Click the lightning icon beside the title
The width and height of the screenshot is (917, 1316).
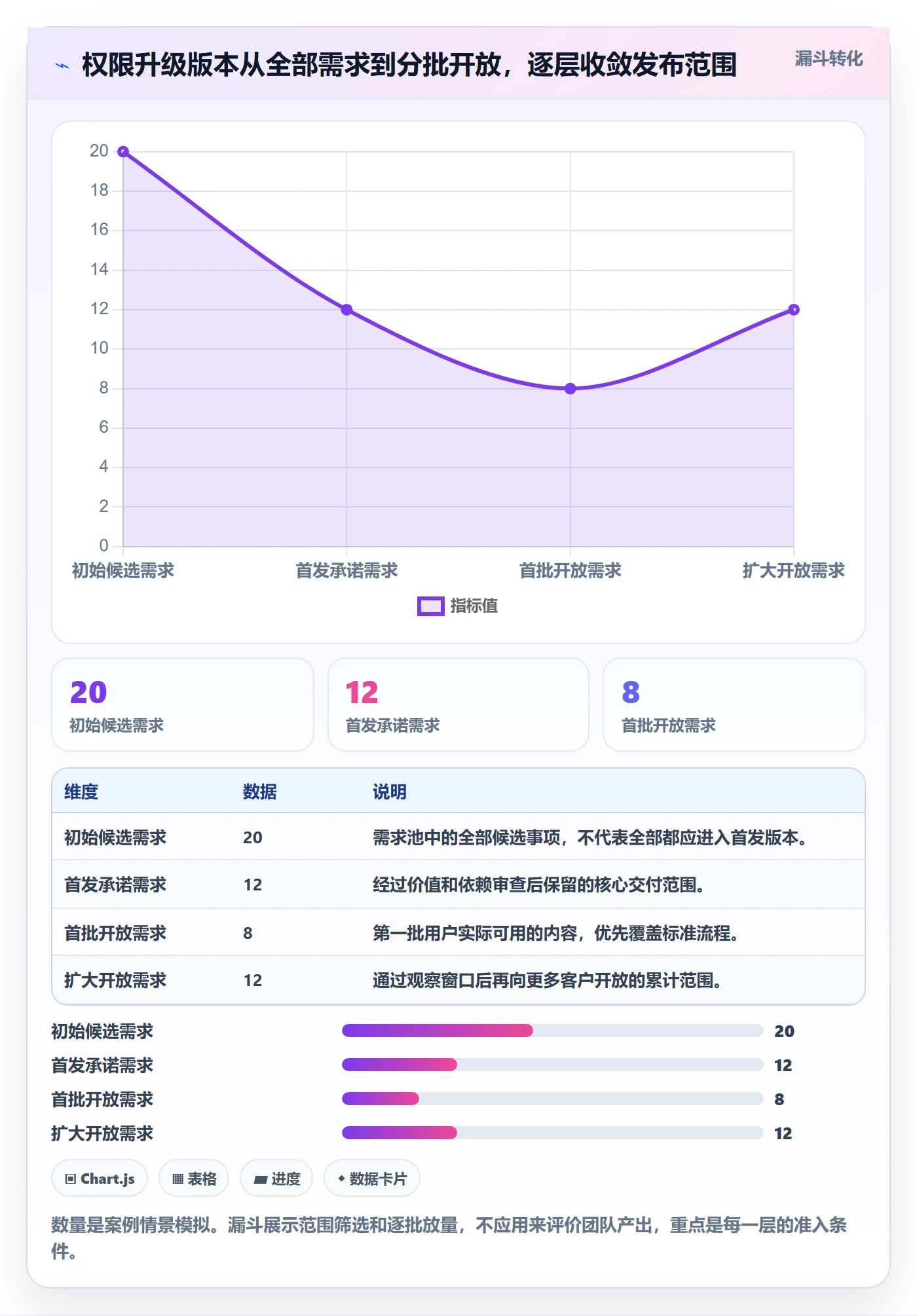[62, 65]
